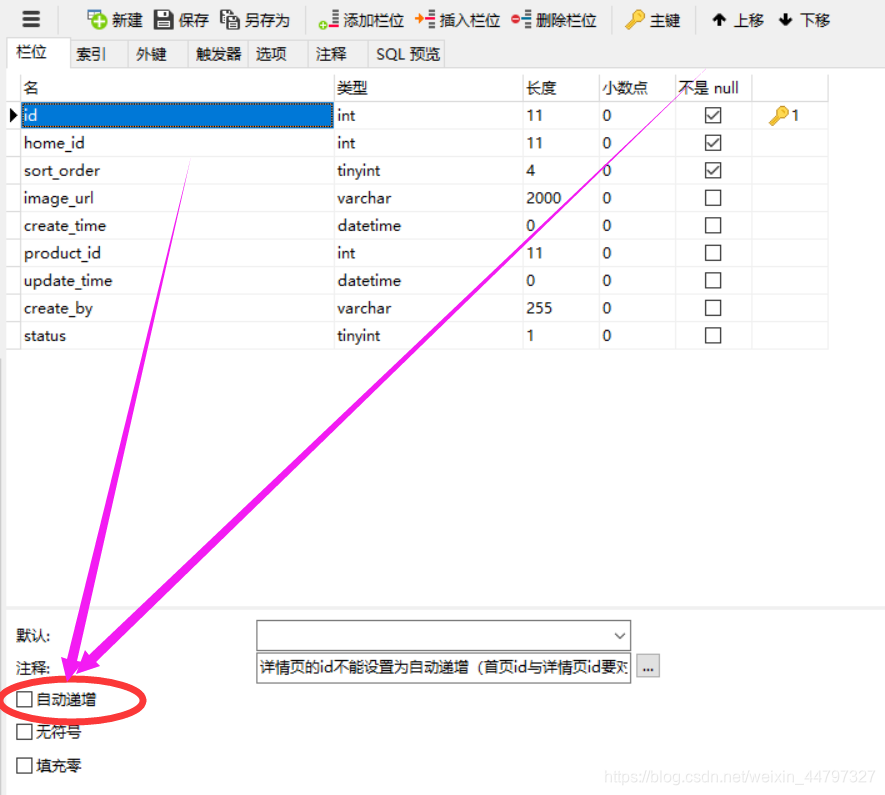885x795 pixels.
Task: Open the Options (选项) tab
Action: pyautogui.click(x=278, y=54)
